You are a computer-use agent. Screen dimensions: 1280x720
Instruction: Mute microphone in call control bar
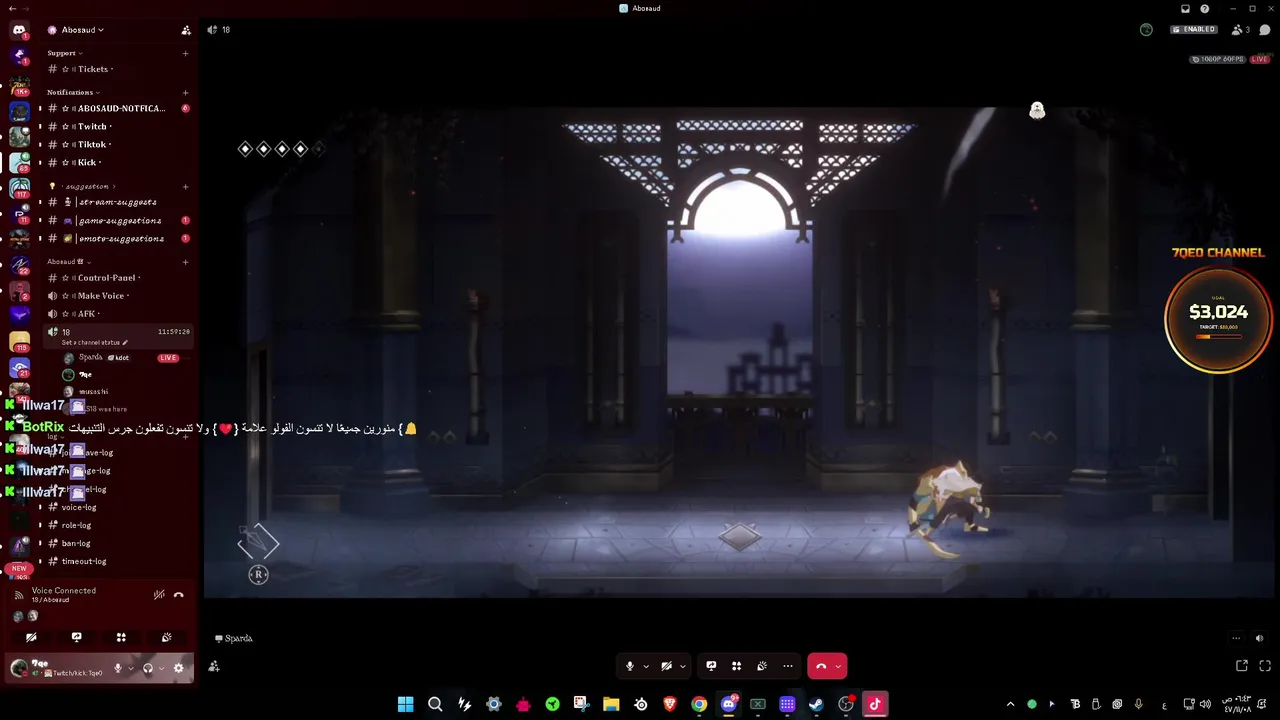point(629,666)
